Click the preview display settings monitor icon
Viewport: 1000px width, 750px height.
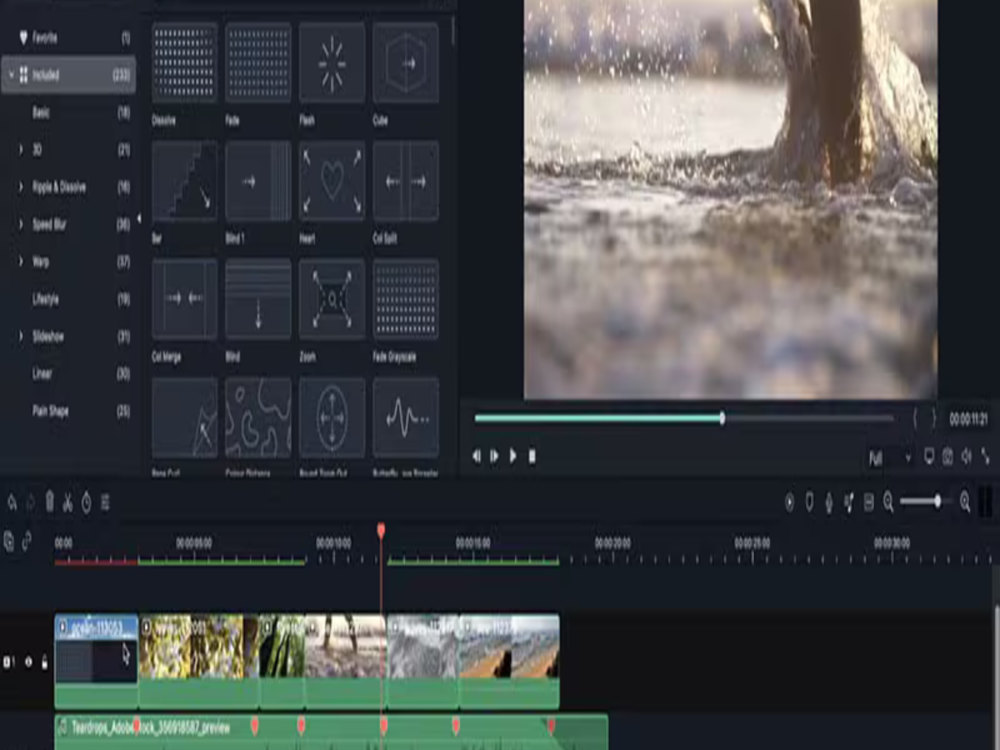pos(929,456)
